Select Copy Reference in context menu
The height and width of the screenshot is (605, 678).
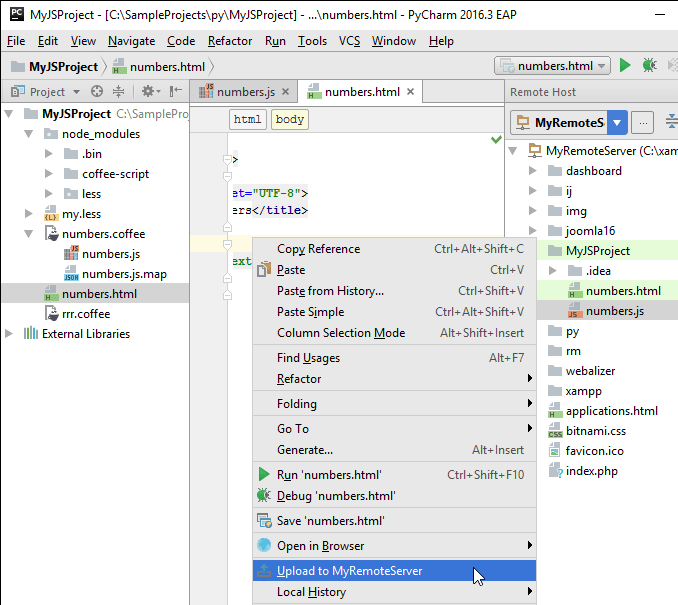click(394, 249)
